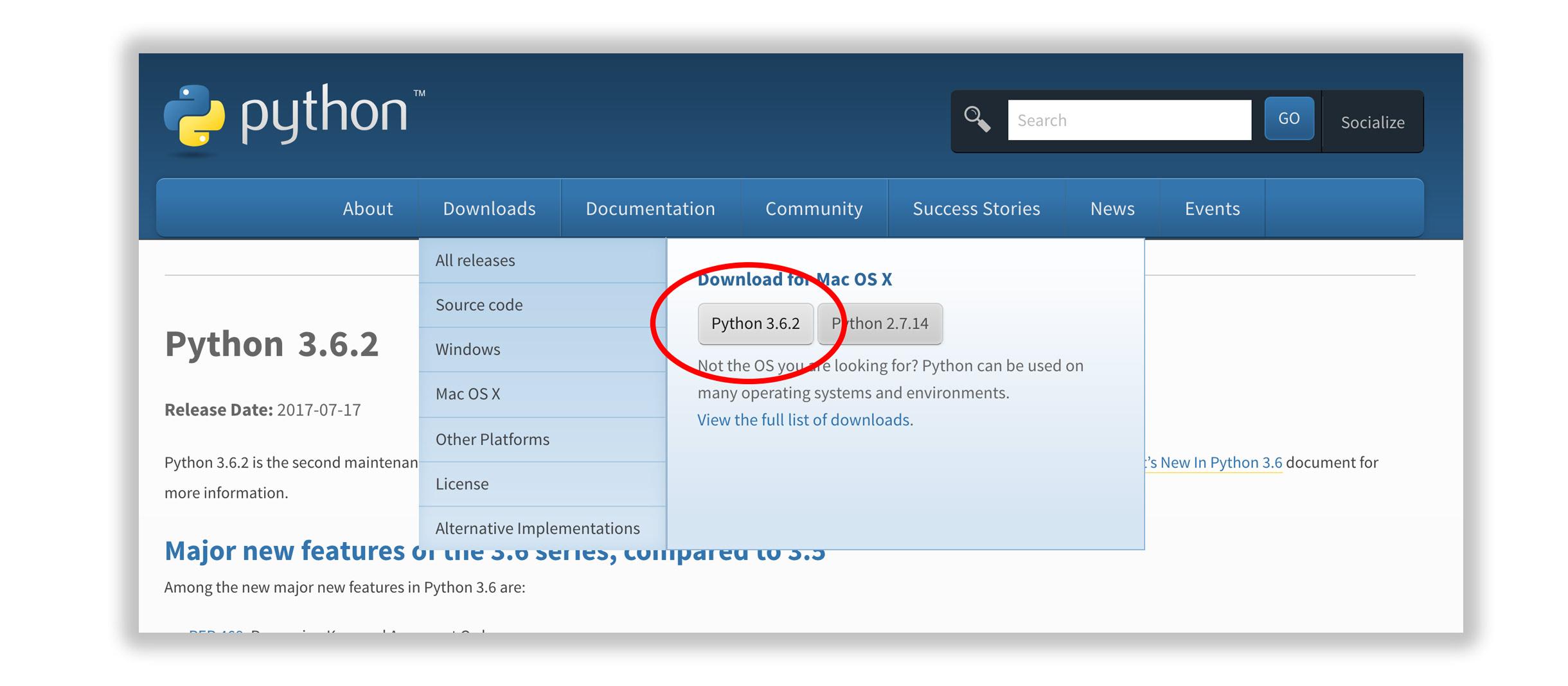Select Mac OS X in Downloads dropdown
The width and height of the screenshot is (1568, 686).
(x=542, y=394)
